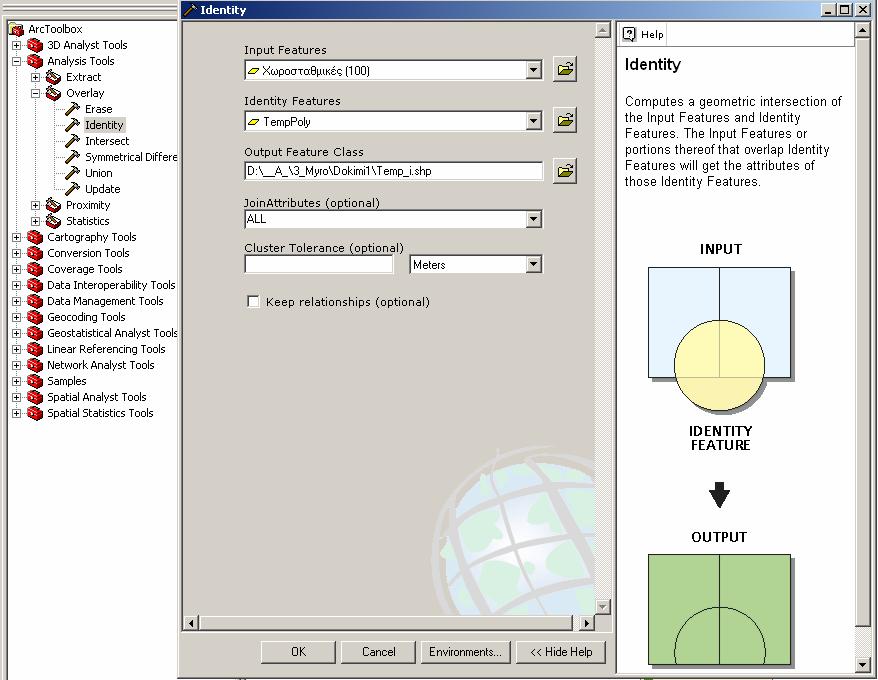Image resolution: width=878 pixels, height=680 pixels.
Task: Expand the Spatial Statistics Tools node
Action: (x=17, y=413)
